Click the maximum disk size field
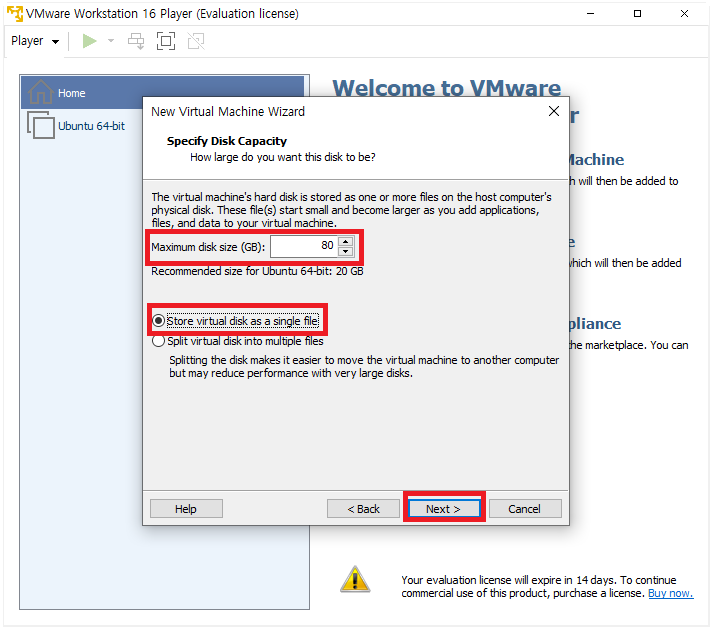The image size is (713, 630). pyautogui.click(x=304, y=246)
